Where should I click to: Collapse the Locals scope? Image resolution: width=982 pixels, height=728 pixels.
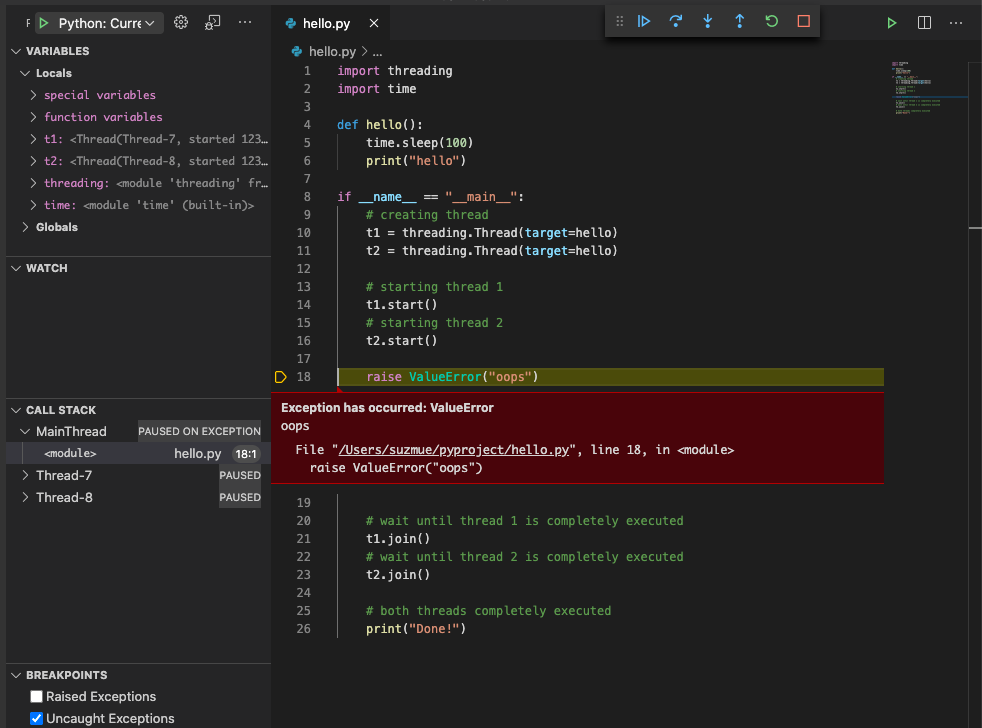[25, 73]
